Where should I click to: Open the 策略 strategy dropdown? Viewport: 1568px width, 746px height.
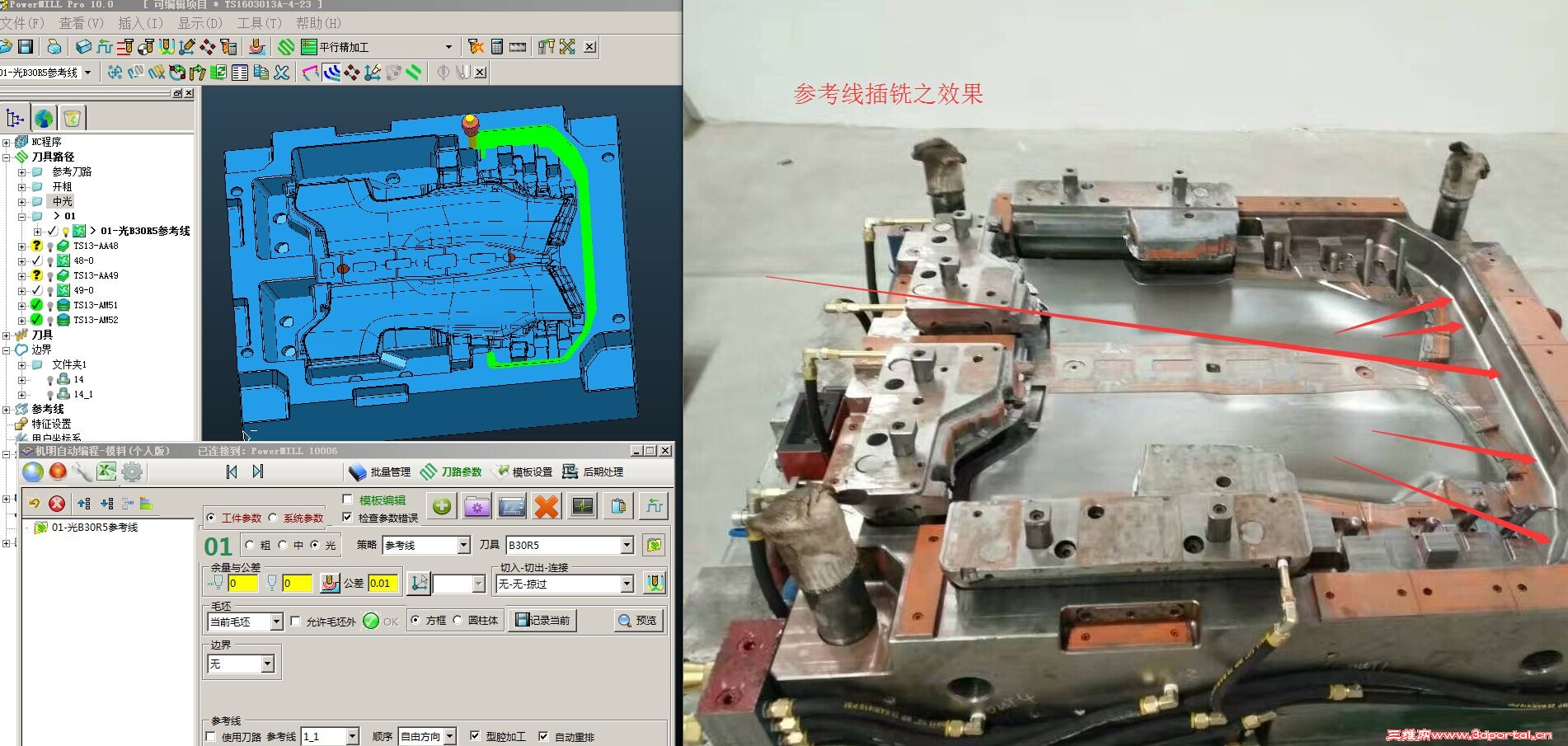pos(462,545)
